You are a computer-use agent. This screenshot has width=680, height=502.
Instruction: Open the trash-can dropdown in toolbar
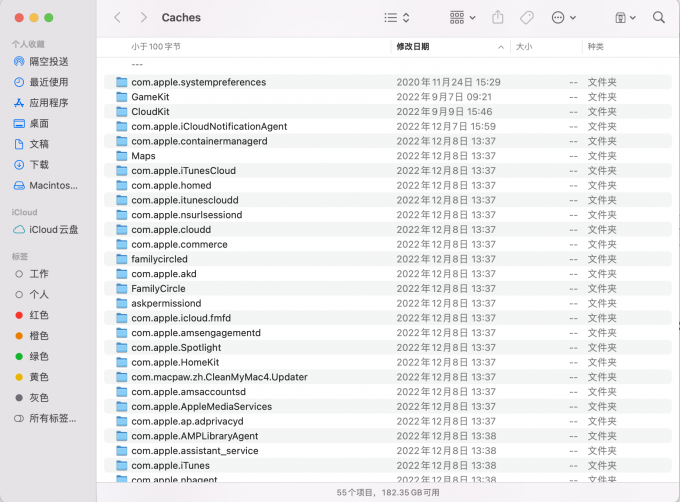click(x=625, y=17)
